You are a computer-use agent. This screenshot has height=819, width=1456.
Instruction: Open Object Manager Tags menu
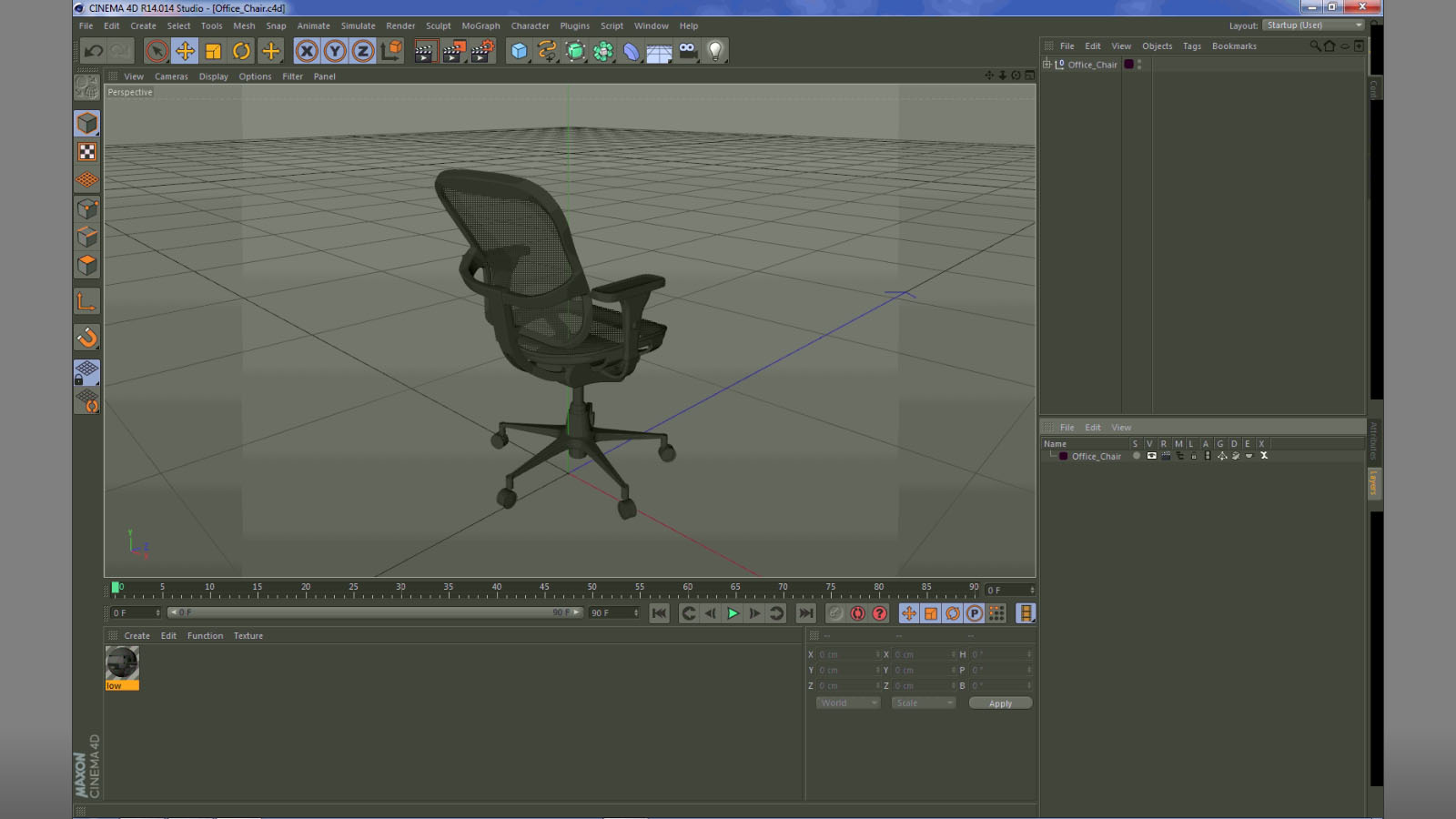[x=1192, y=45]
